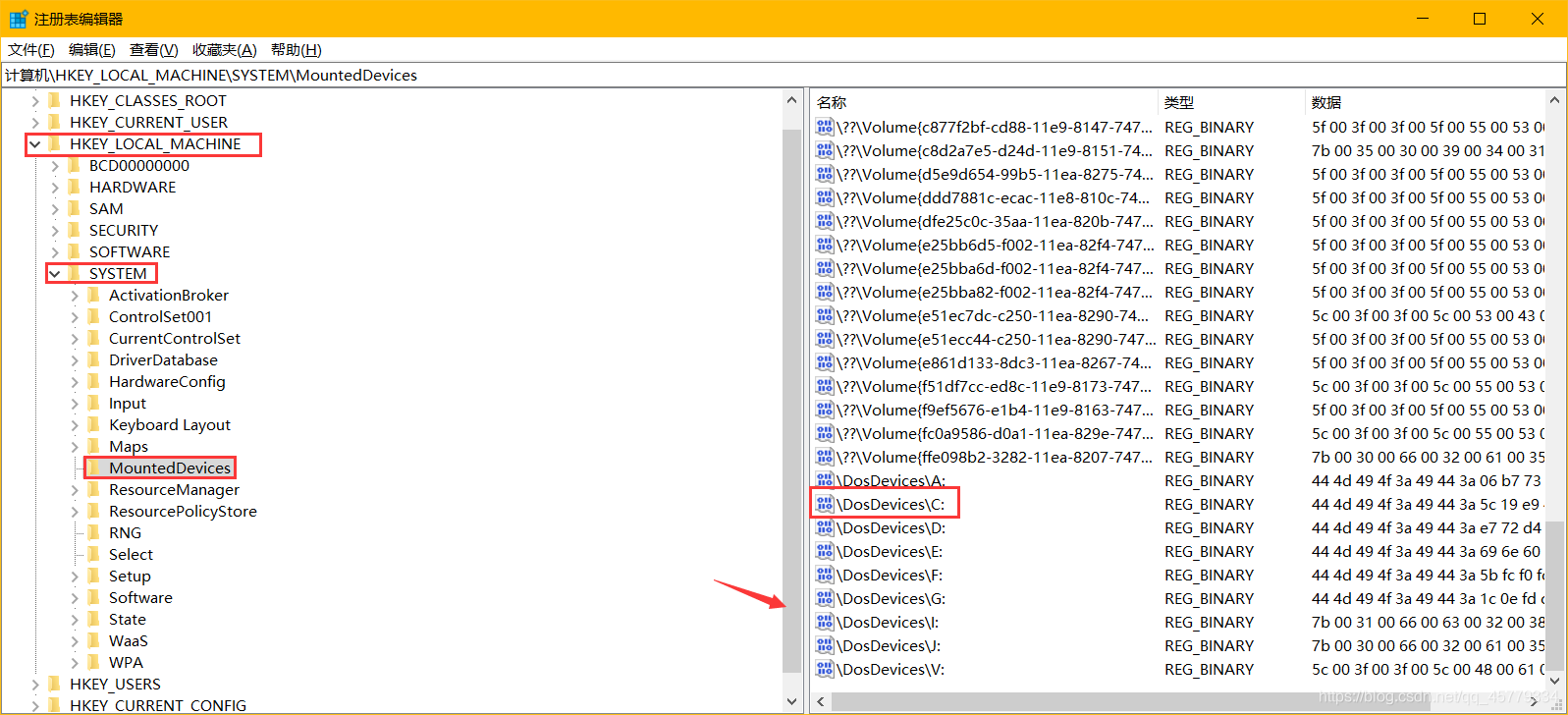Click folder icon of SOFTWARE key
This screenshot has width=1568, height=715.
tap(75, 251)
